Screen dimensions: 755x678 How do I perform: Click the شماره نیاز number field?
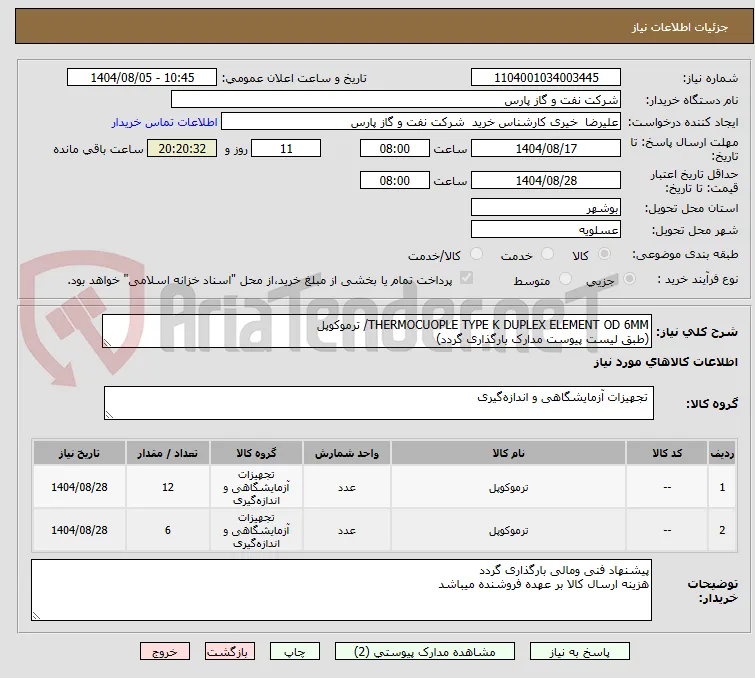click(x=546, y=78)
